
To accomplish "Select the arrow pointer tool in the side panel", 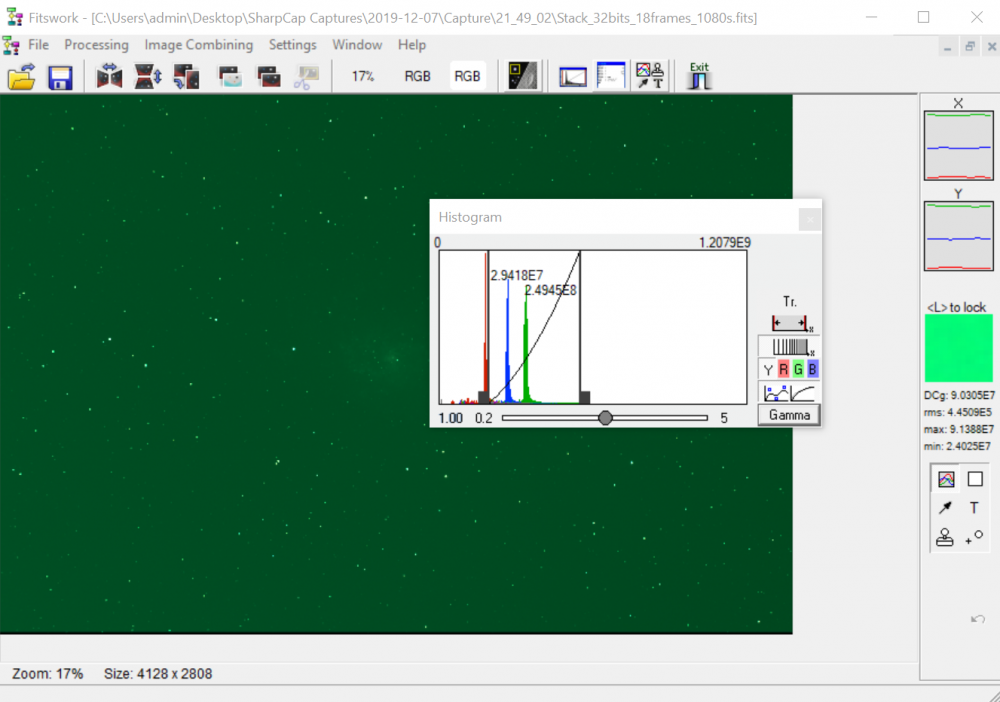I will (945, 508).
